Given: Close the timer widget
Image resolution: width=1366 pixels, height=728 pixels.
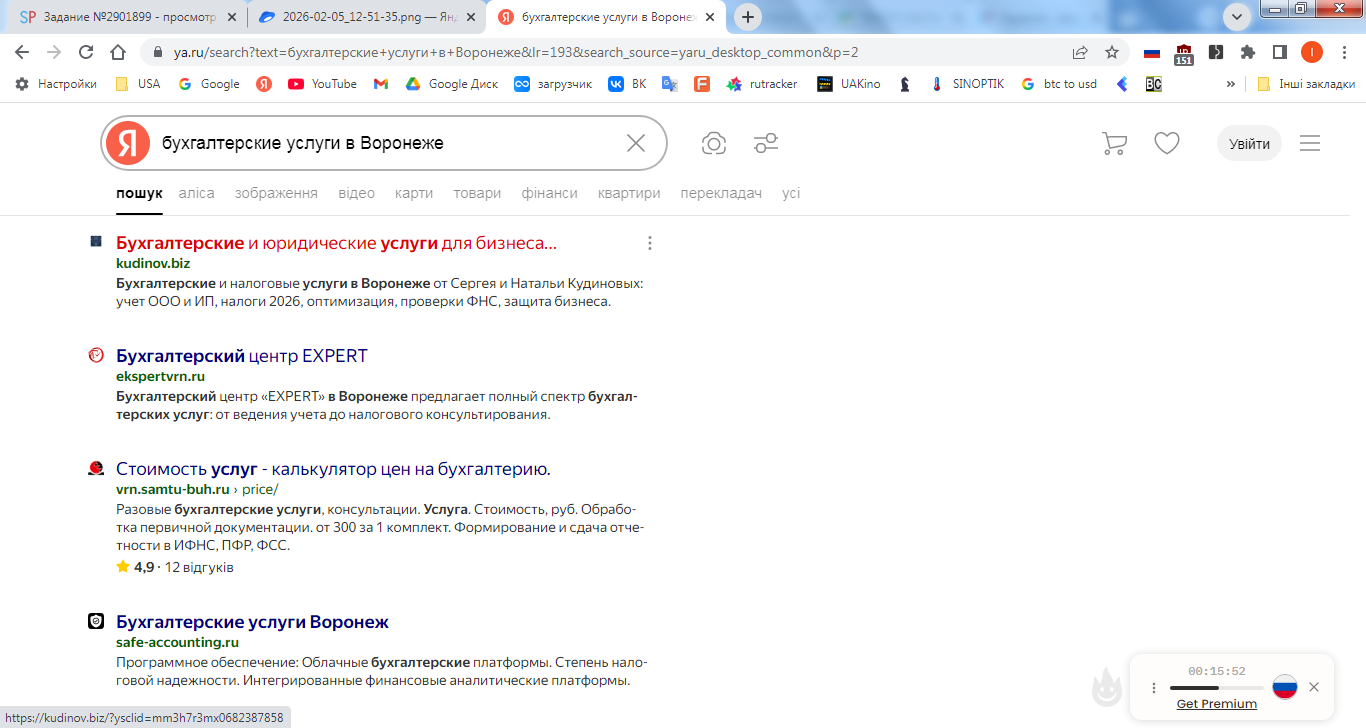Looking at the screenshot, I should [x=1314, y=687].
